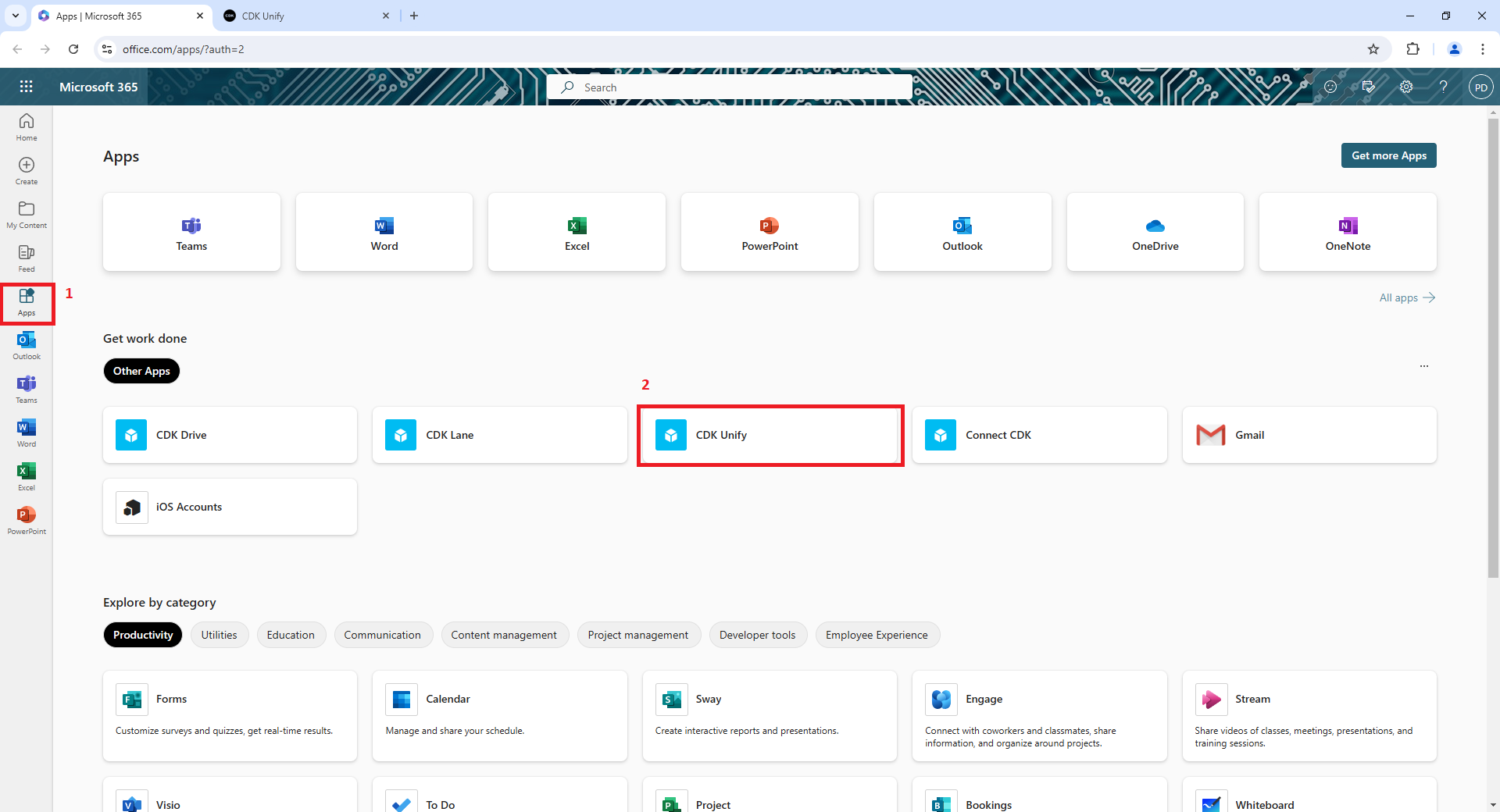
Task: Open the Sway app card
Action: click(770, 716)
